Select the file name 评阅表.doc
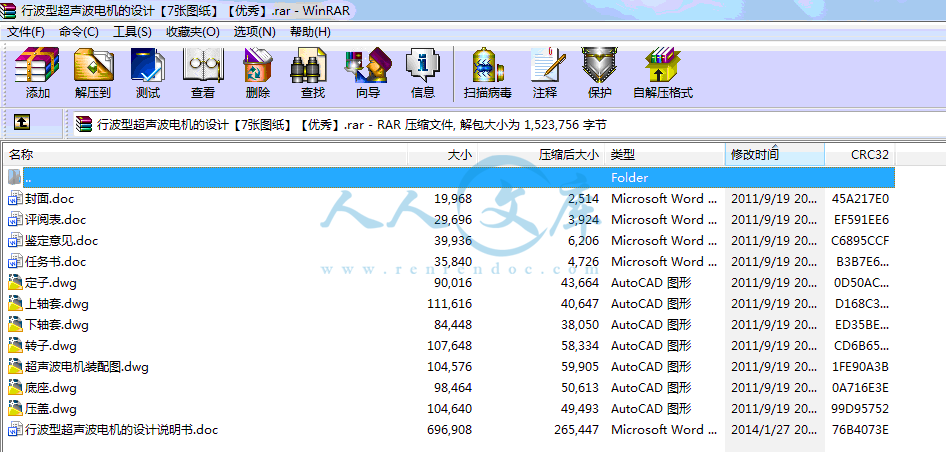The image size is (946, 452). coord(56,220)
